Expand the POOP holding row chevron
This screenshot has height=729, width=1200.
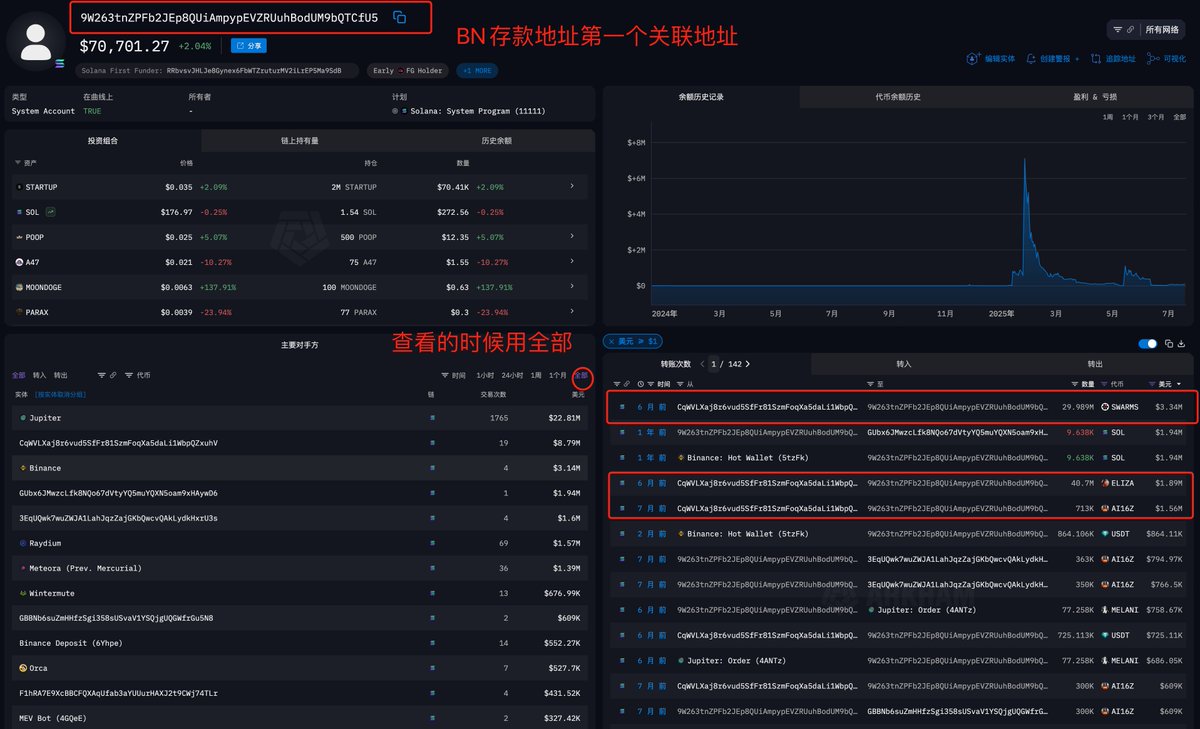(572, 236)
